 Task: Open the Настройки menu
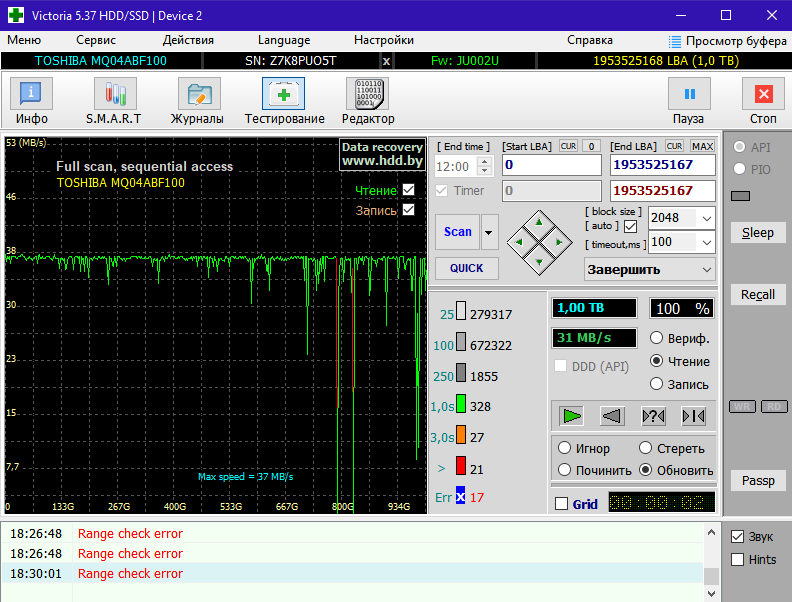383,40
